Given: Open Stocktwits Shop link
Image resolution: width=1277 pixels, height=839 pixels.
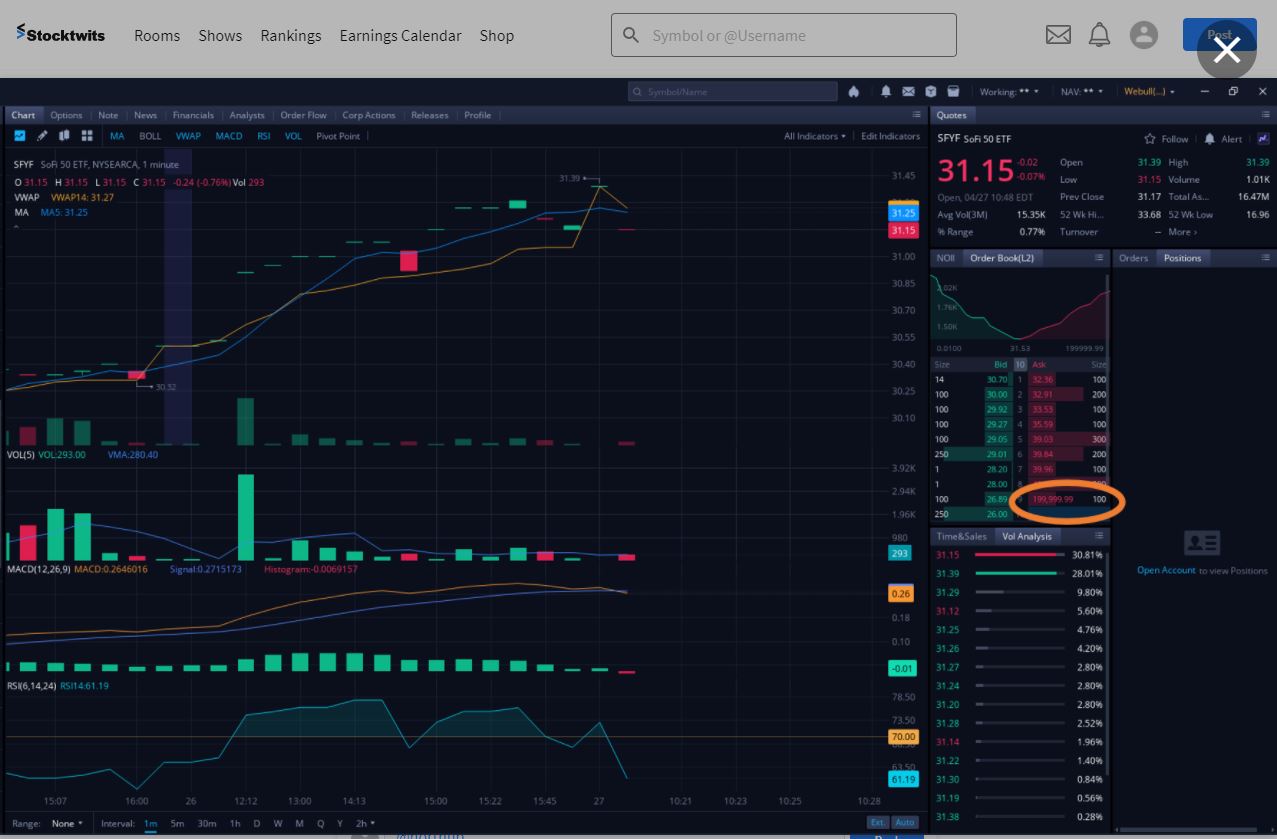Looking at the screenshot, I should pyautogui.click(x=497, y=35).
